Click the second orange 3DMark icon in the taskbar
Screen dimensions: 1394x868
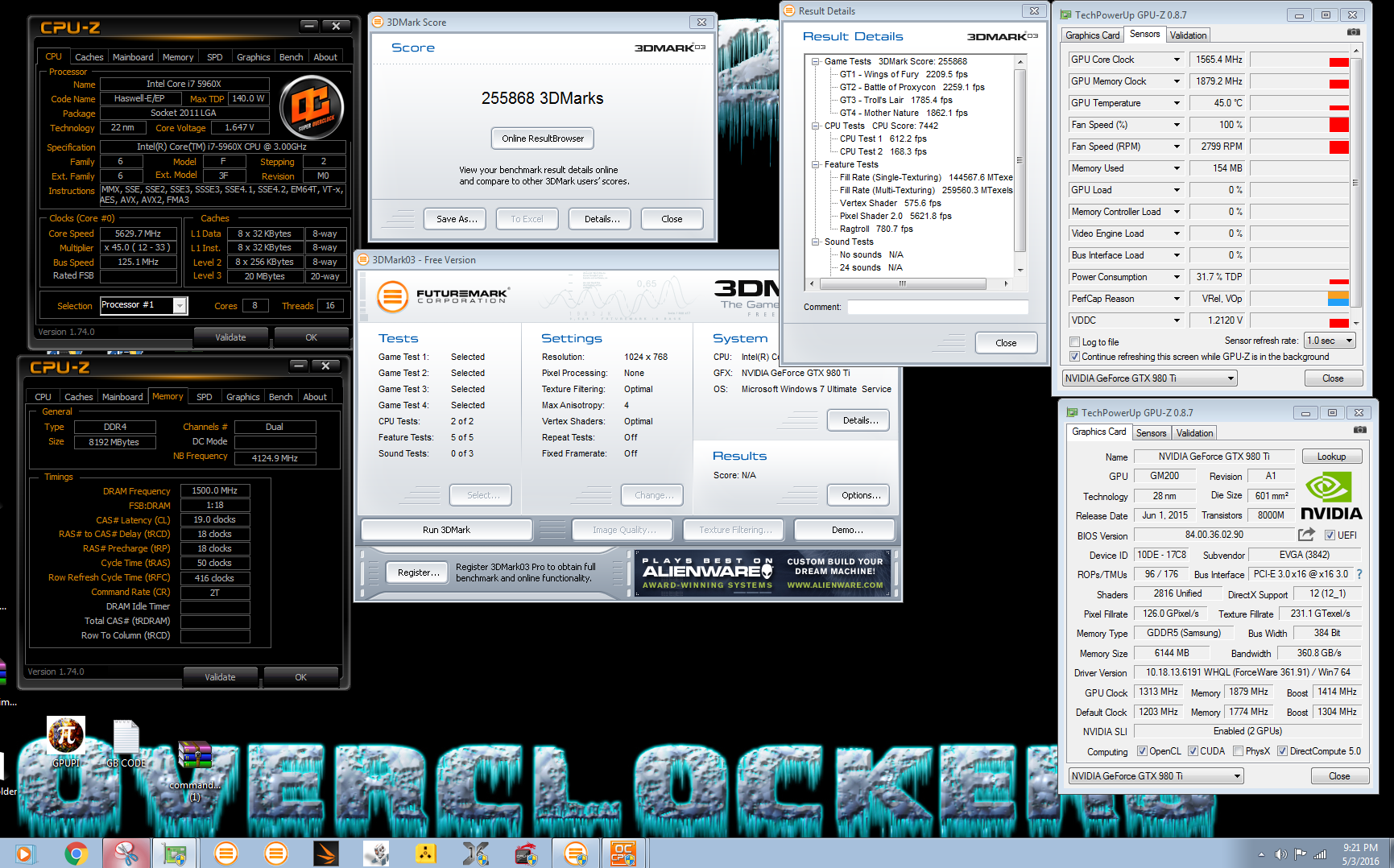(x=276, y=854)
